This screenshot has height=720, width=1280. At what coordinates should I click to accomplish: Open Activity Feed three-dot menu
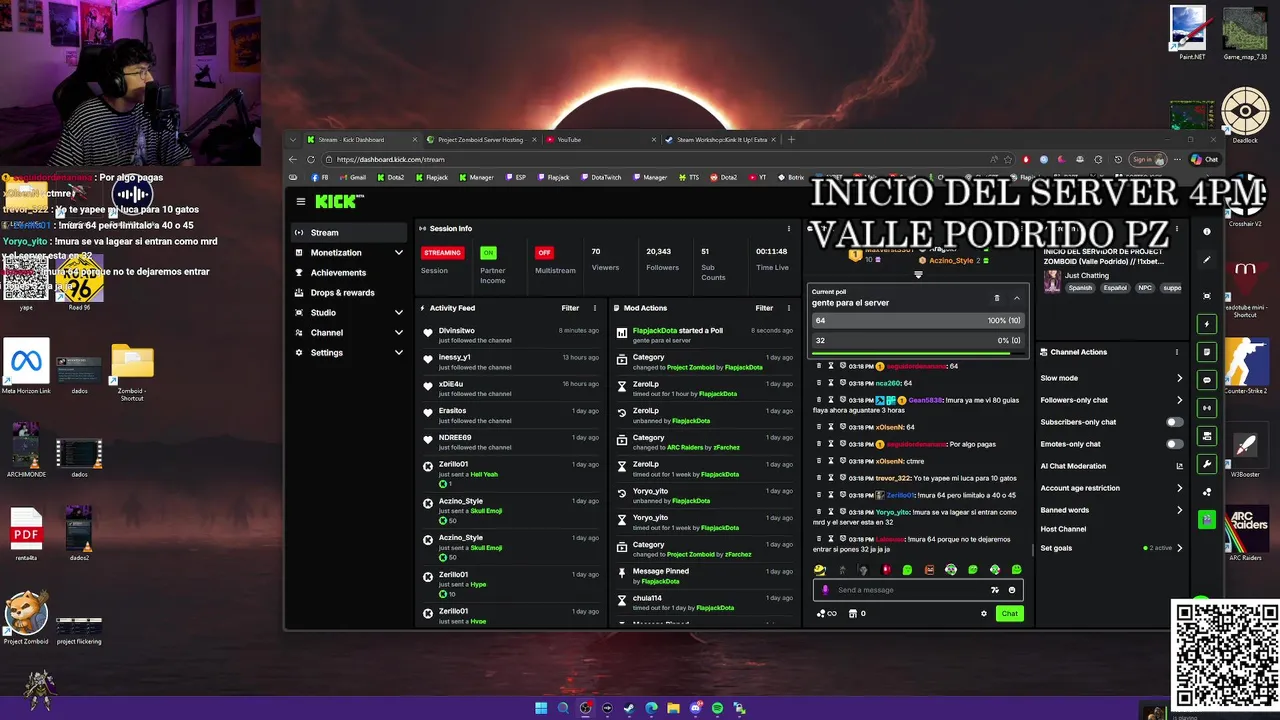595,308
